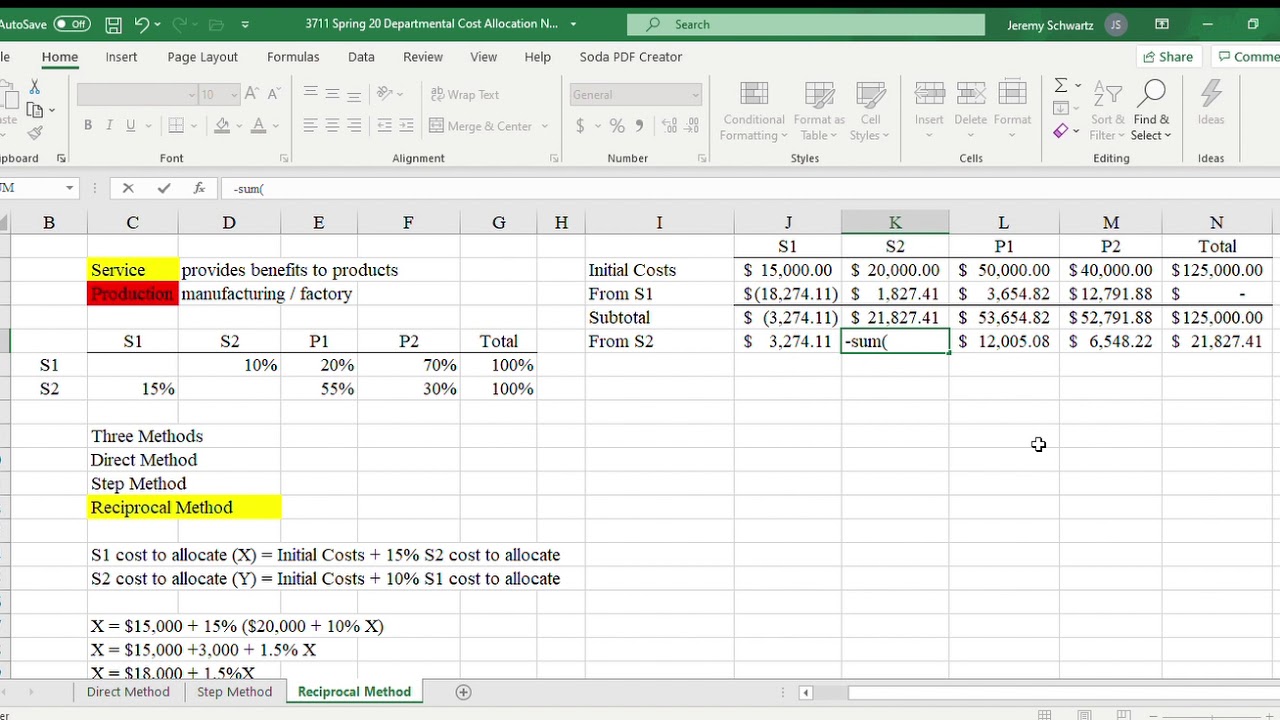Click Center align icon
The image size is (1280, 720).
pos(332,126)
